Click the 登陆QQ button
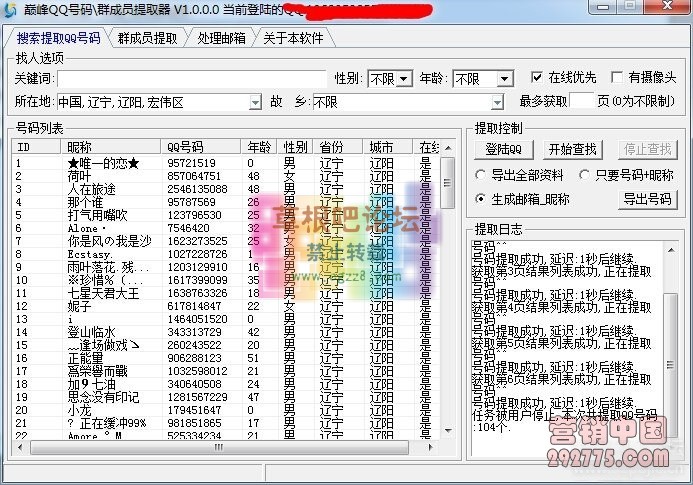This screenshot has width=693, height=485. tap(503, 149)
